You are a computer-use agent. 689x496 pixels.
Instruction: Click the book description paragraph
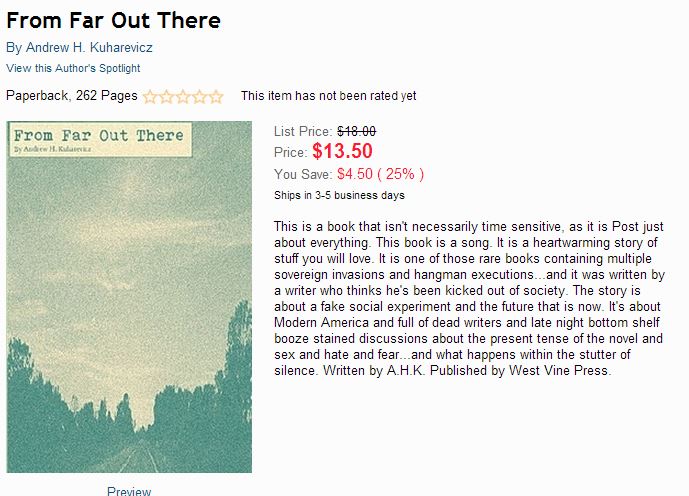tap(468, 298)
